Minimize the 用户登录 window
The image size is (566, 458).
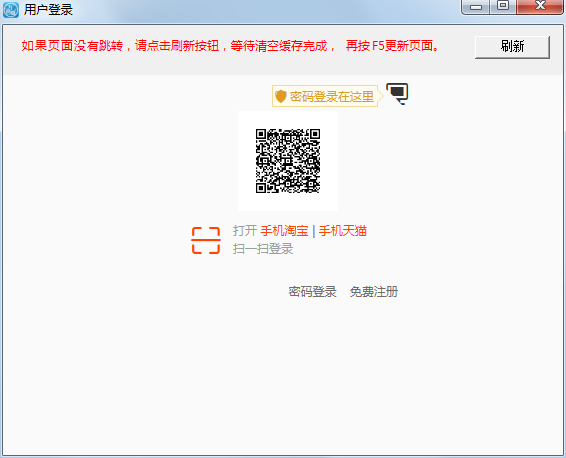click(476, 6)
